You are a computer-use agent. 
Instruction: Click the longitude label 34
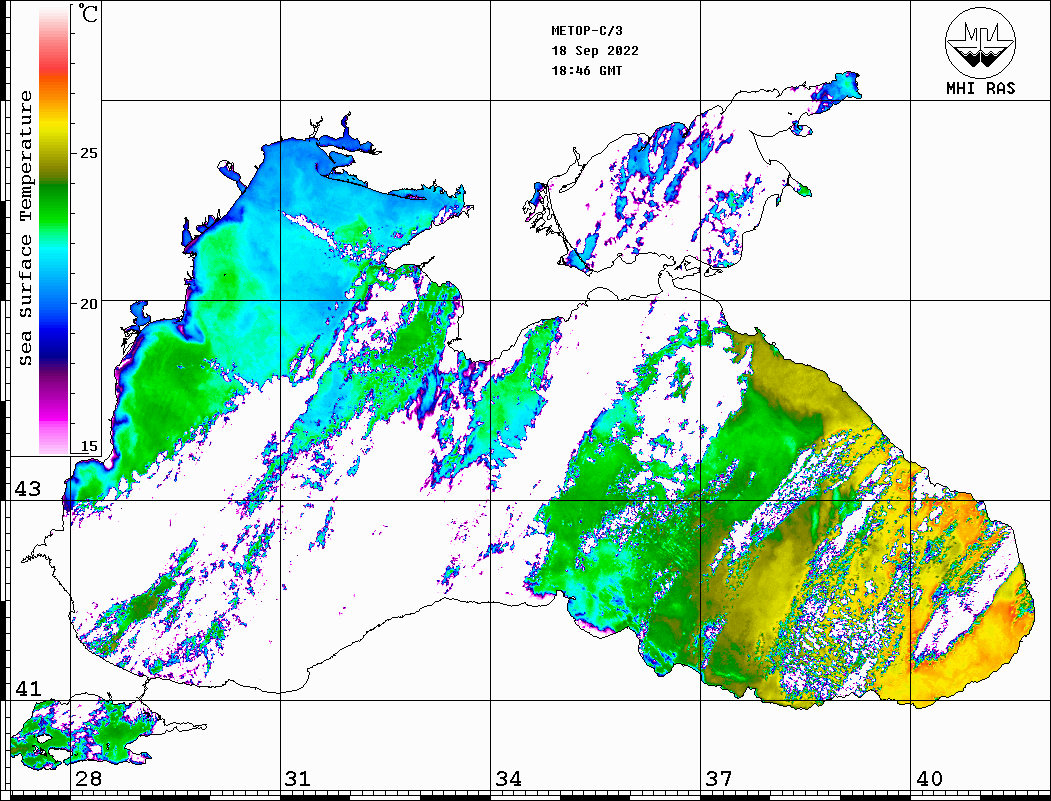[509, 779]
